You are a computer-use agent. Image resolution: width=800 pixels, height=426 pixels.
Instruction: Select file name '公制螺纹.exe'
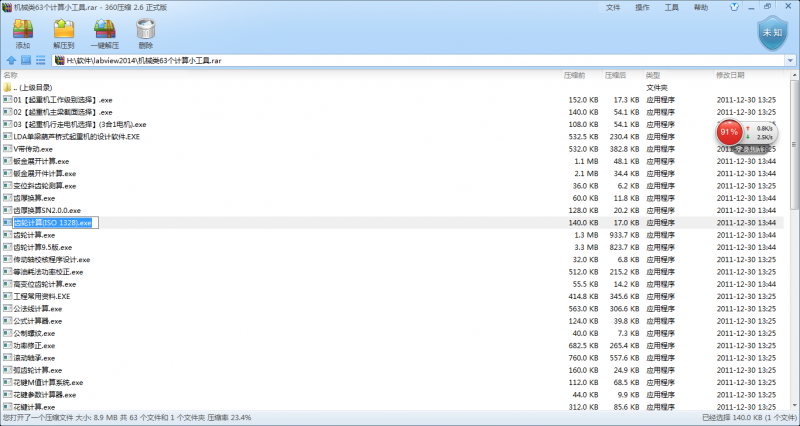click(34, 333)
